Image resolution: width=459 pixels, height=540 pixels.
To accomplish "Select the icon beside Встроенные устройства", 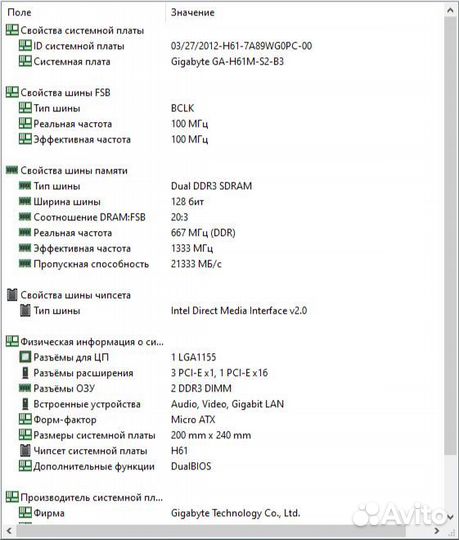I will (25, 404).
